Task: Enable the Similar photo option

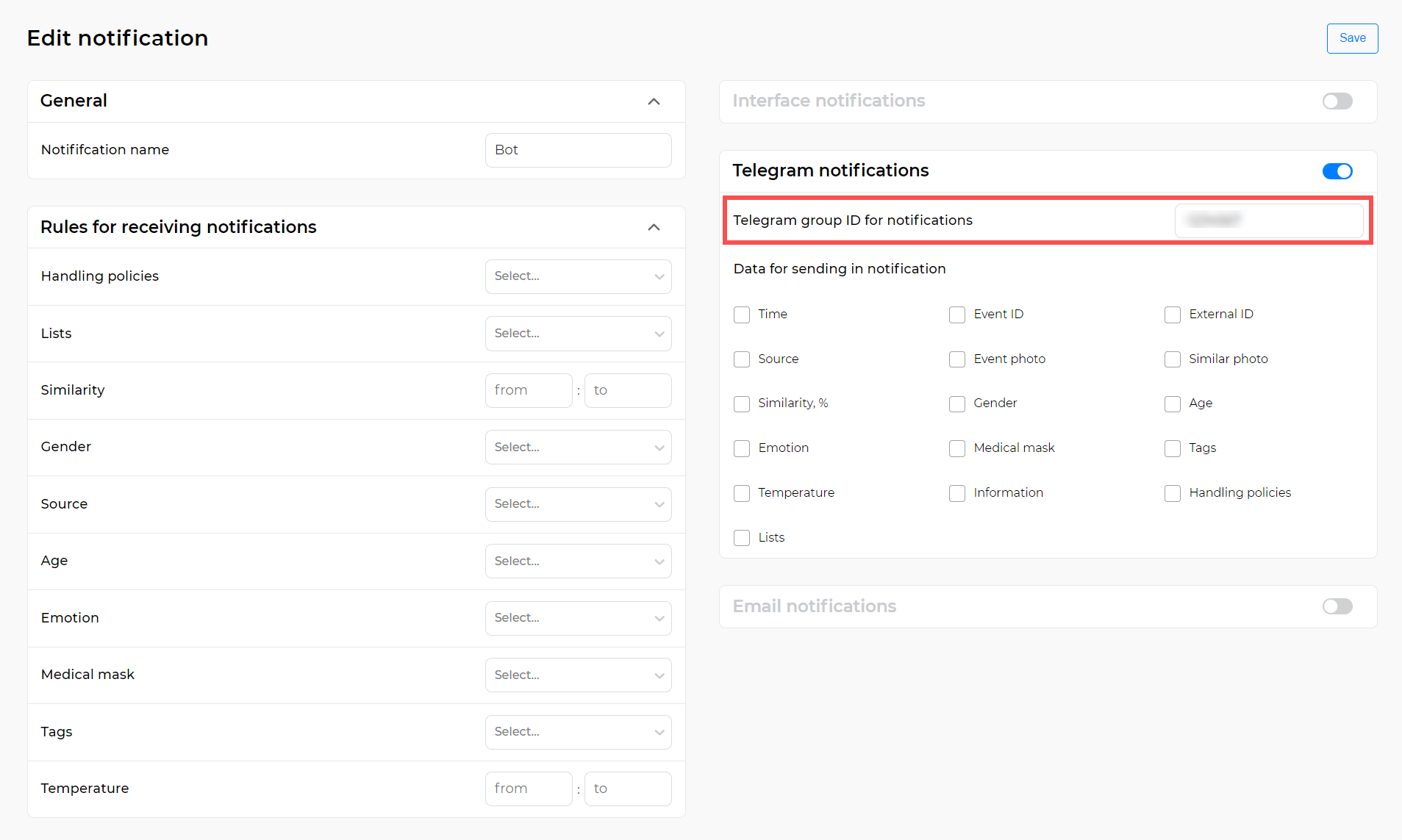Action: pyautogui.click(x=1172, y=359)
